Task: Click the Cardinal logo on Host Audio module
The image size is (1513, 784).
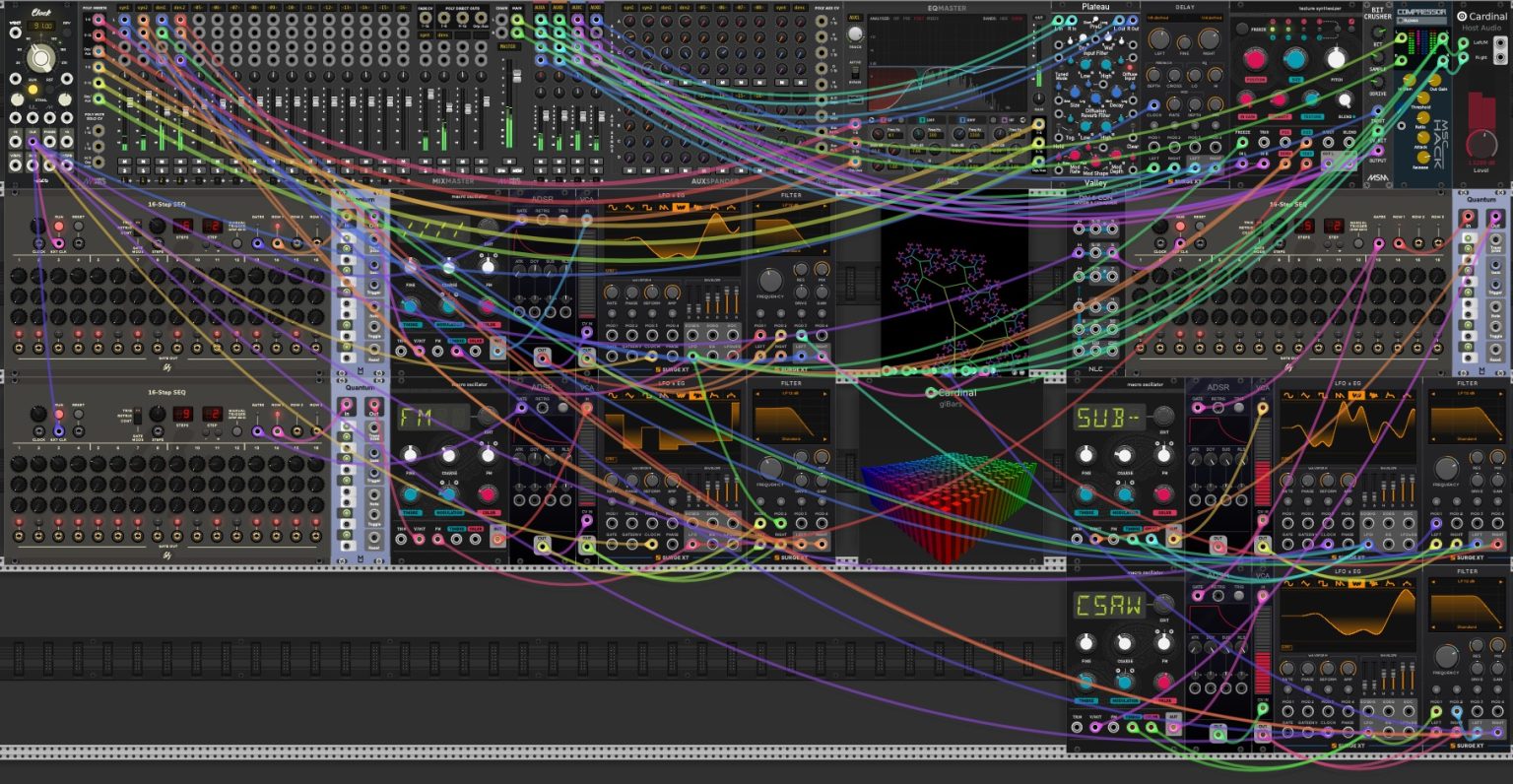Action: coord(1462,16)
